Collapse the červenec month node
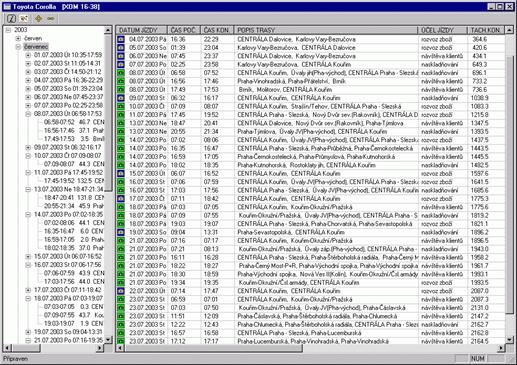Screen dimensions: 517x365 18,47
